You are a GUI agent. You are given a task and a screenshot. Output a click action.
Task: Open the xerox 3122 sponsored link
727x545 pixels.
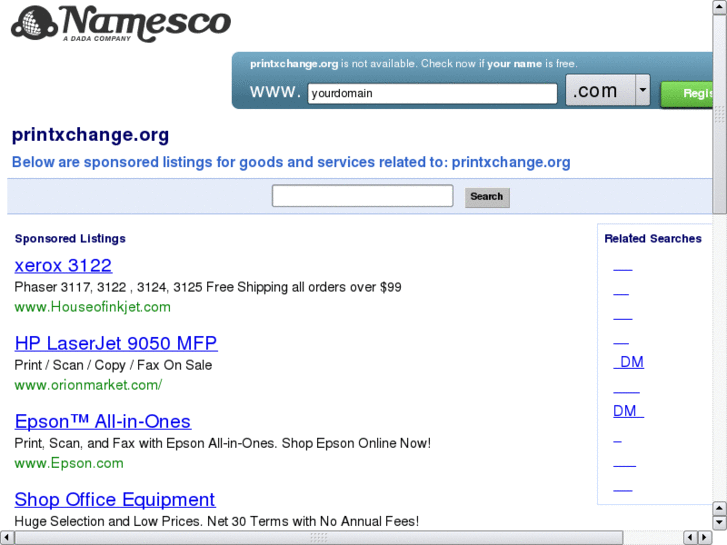63,266
